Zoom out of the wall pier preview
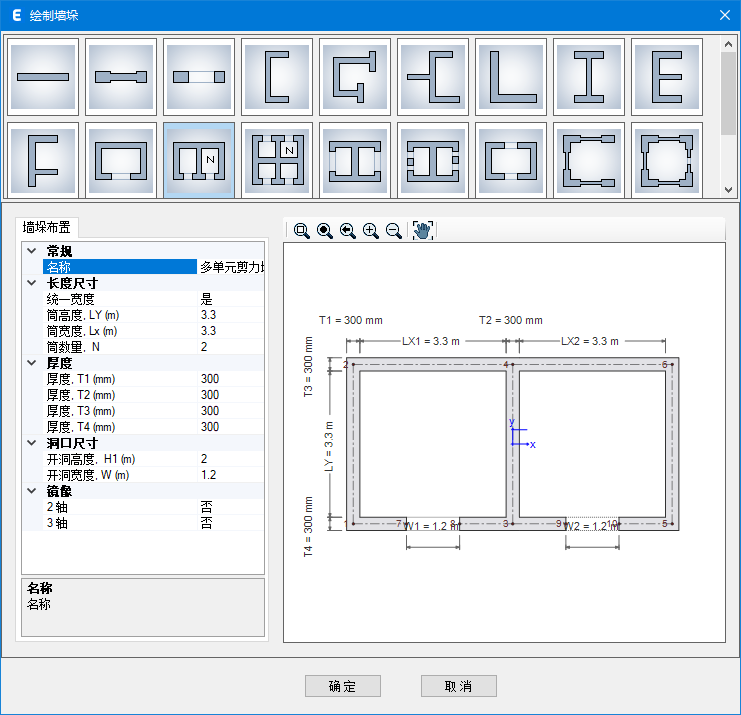Viewport: 741px width, 715px height. pyautogui.click(x=393, y=230)
